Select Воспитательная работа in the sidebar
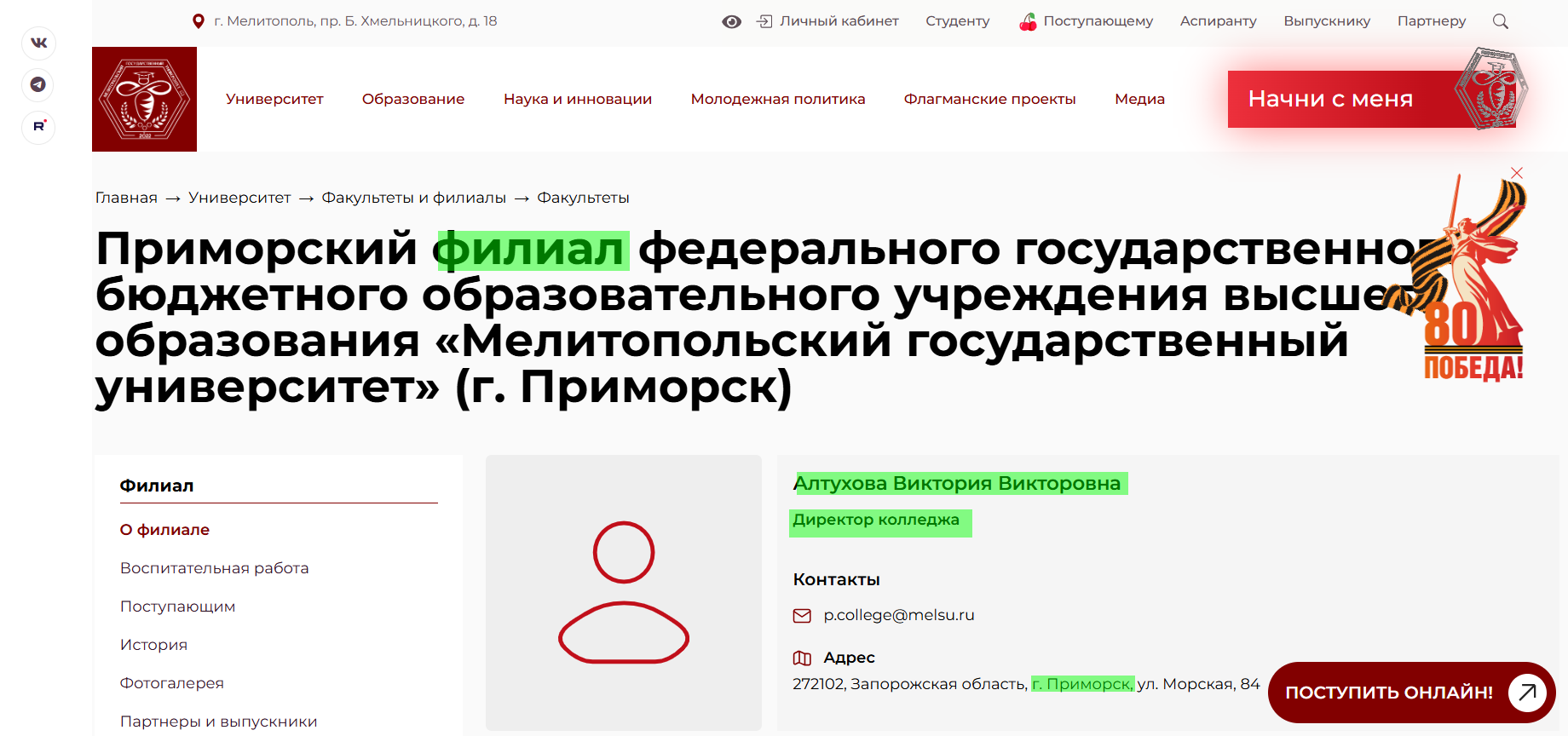This screenshot has height=736, width=1568. (214, 568)
